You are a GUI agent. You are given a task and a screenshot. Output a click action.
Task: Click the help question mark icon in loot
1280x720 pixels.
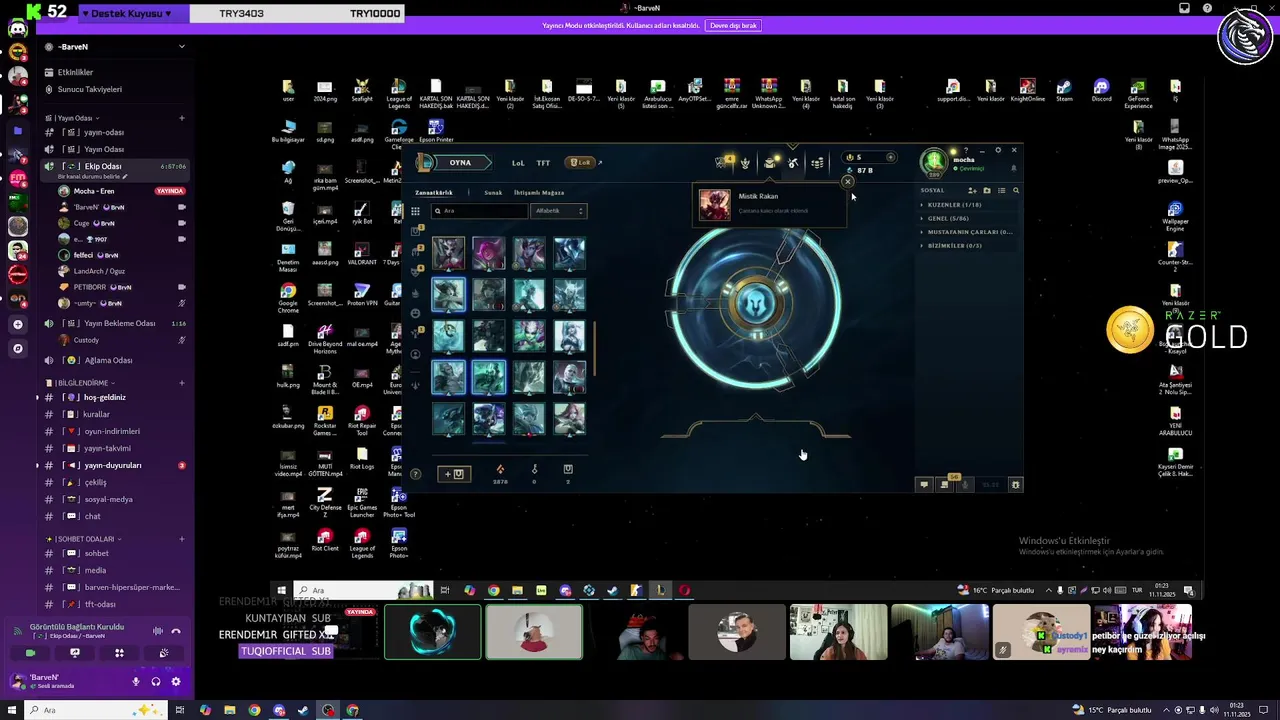pos(415,474)
